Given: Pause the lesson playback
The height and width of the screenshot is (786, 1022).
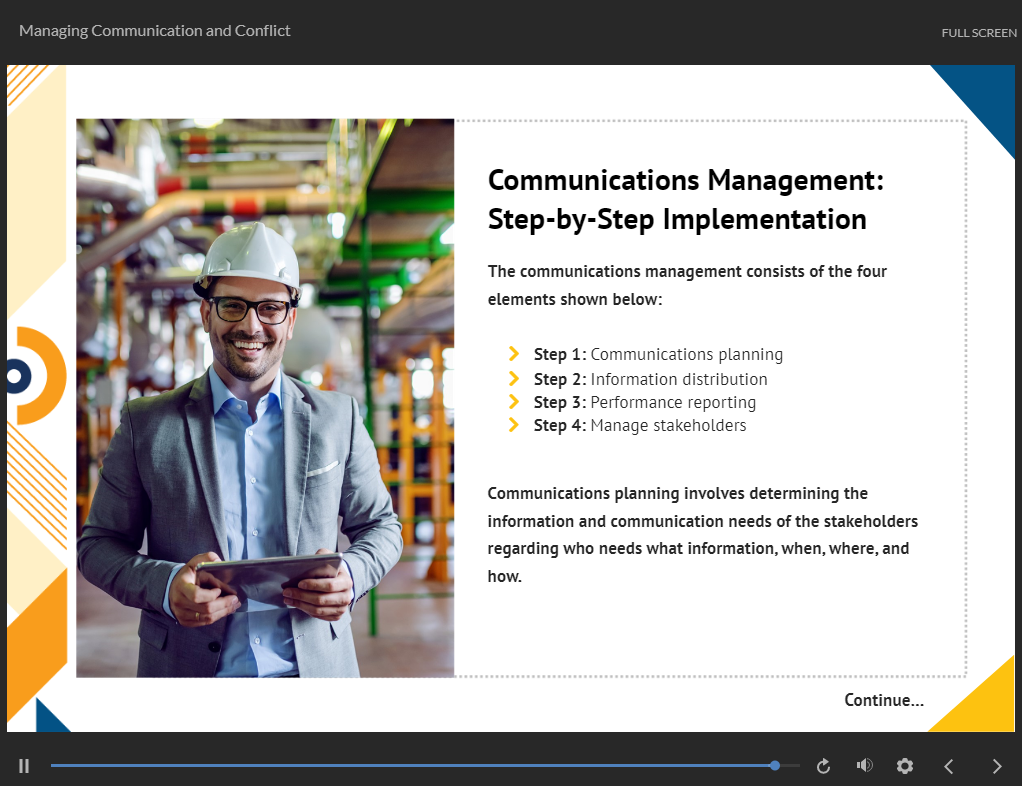Looking at the screenshot, I should coord(24,766).
